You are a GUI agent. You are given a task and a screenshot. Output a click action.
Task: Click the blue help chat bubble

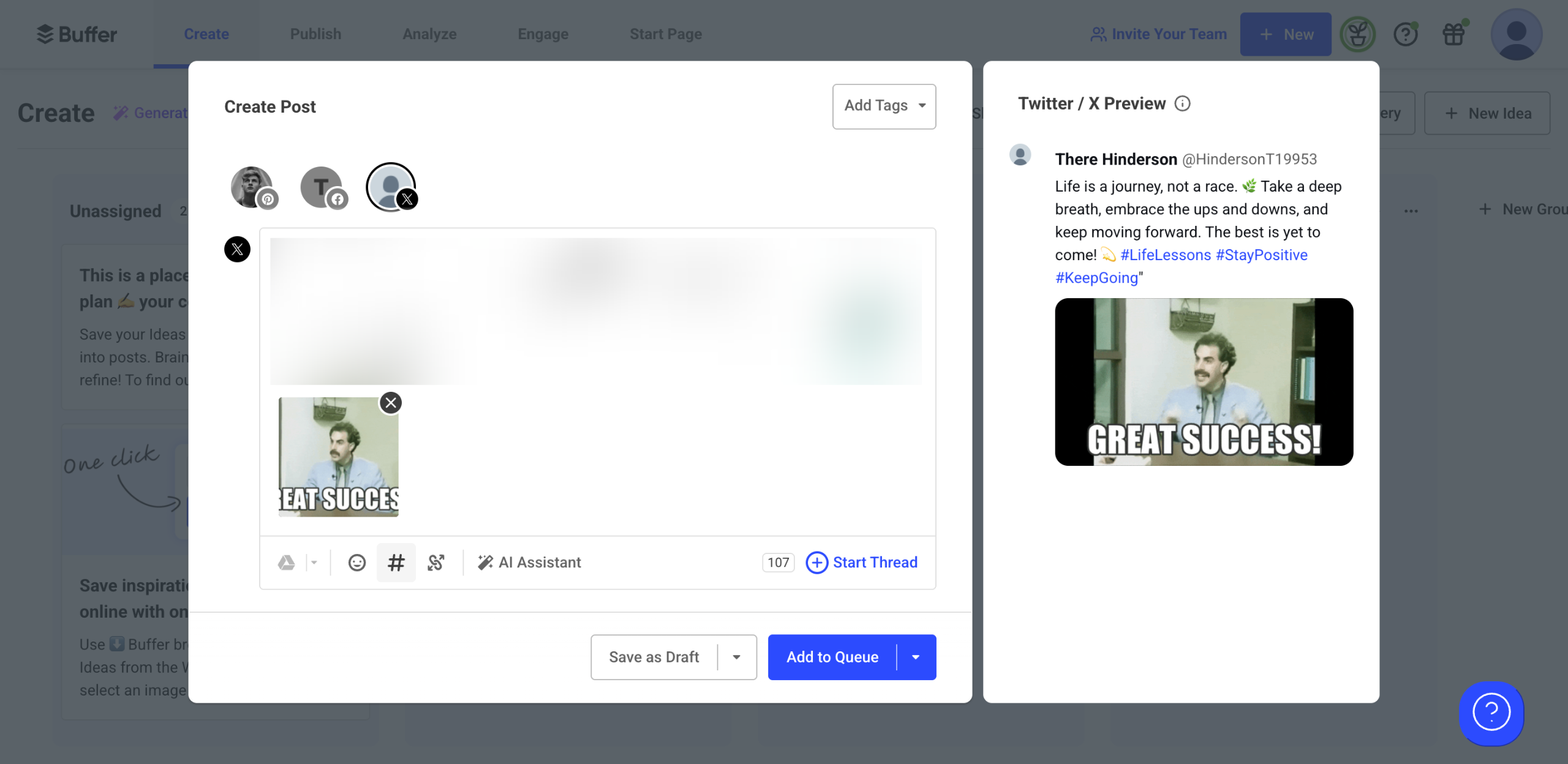(x=1491, y=713)
